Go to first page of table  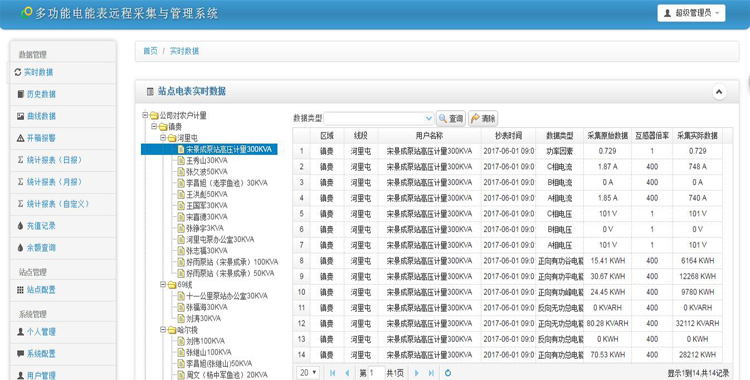pyautogui.click(x=332, y=373)
